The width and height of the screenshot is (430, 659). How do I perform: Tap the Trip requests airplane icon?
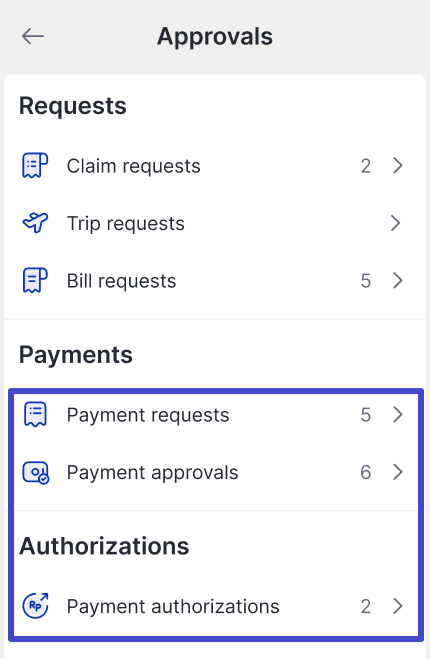click(x=35, y=223)
